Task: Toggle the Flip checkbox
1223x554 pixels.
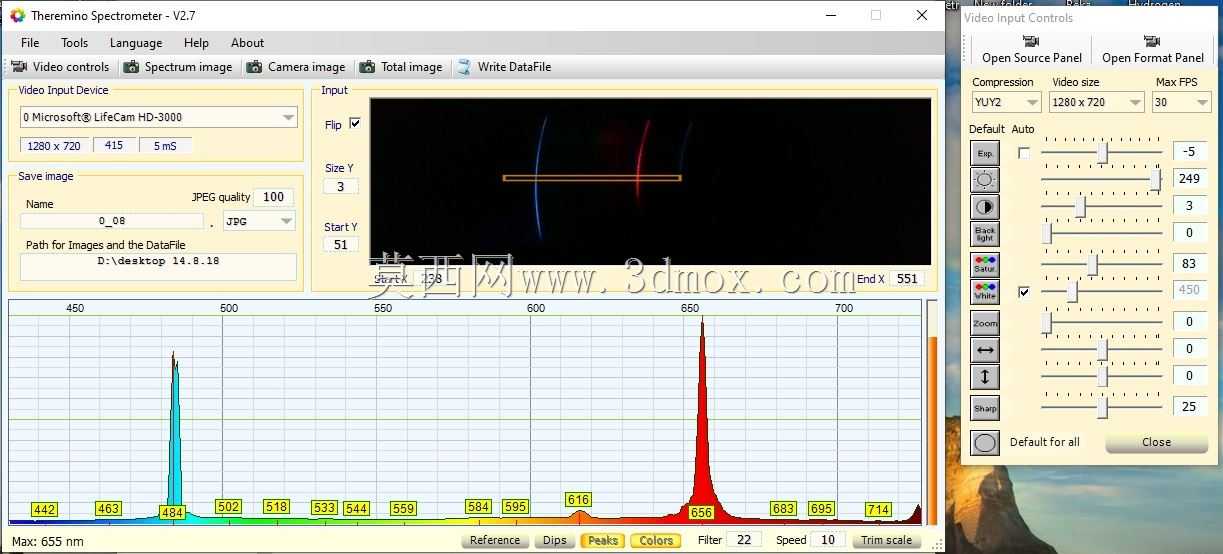Action: pos(354,124)
